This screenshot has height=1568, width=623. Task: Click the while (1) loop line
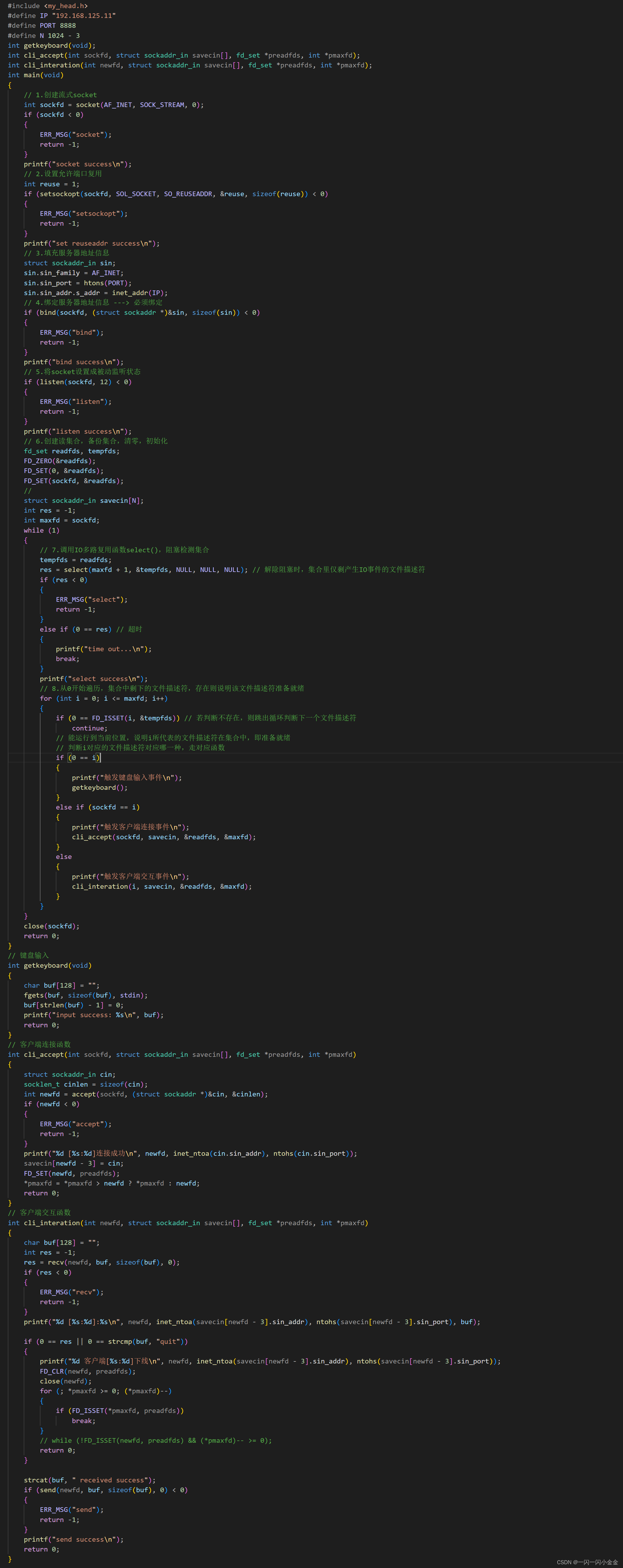coord(41,530)
